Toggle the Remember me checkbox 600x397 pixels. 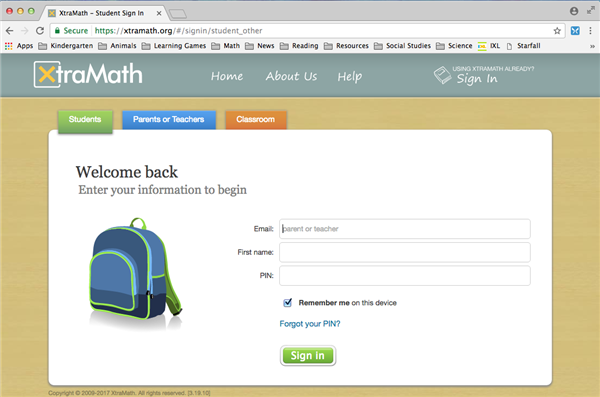point(287,303)
